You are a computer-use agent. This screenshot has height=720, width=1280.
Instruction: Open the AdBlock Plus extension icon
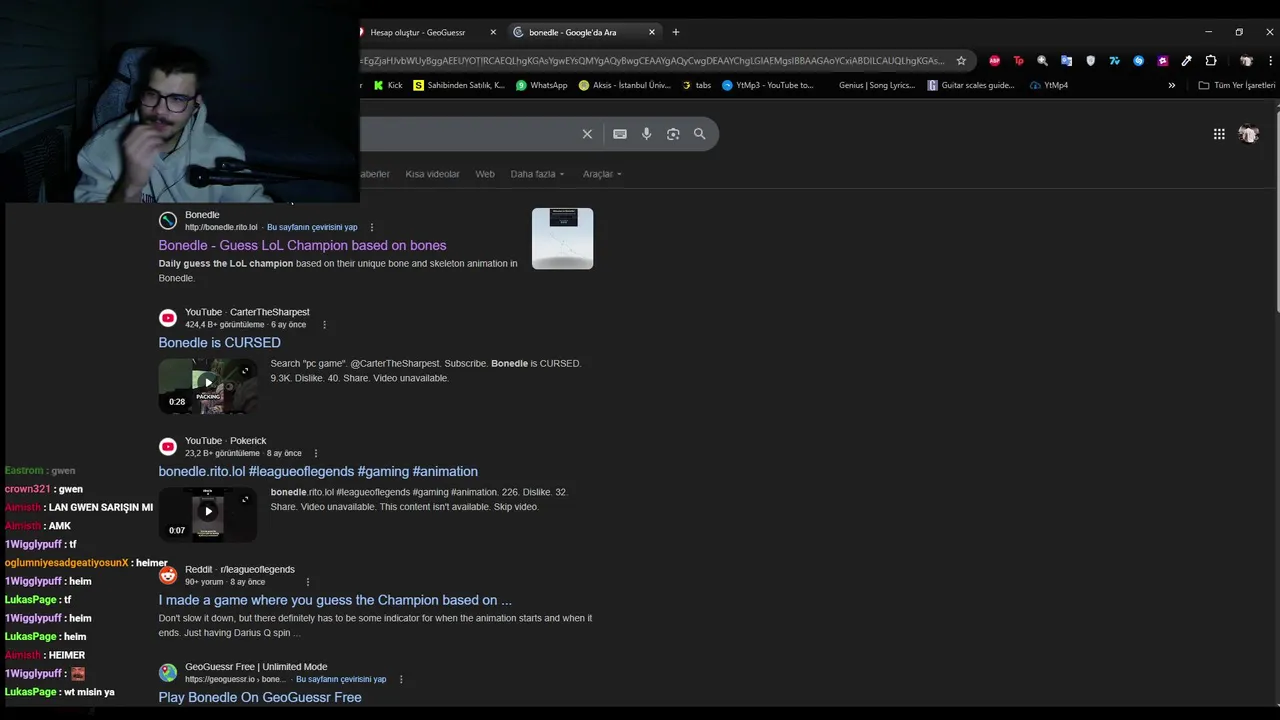pos(994,60)
